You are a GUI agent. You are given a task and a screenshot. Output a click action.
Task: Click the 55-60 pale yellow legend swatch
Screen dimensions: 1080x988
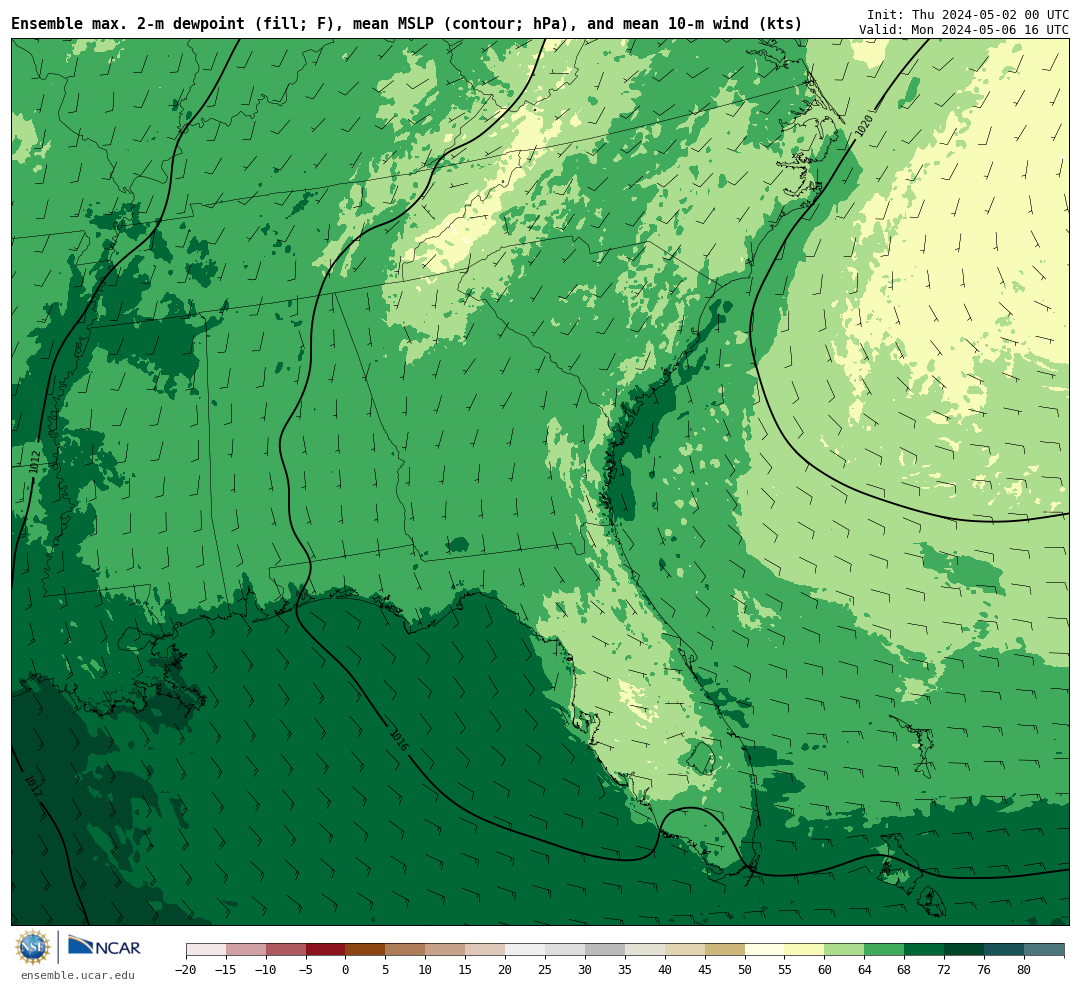804,950
